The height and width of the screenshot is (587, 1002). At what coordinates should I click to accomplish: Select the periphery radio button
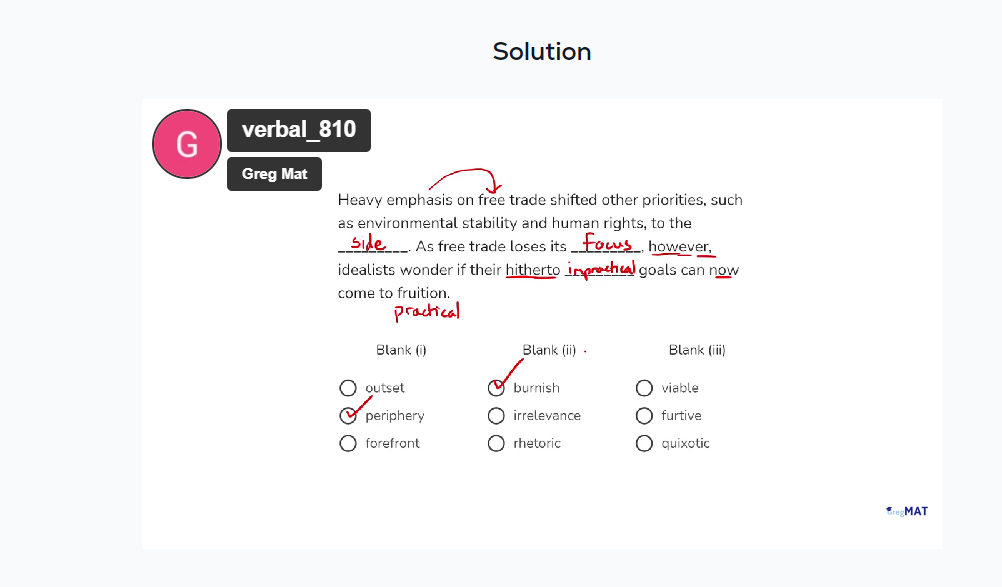coord(348,415)
